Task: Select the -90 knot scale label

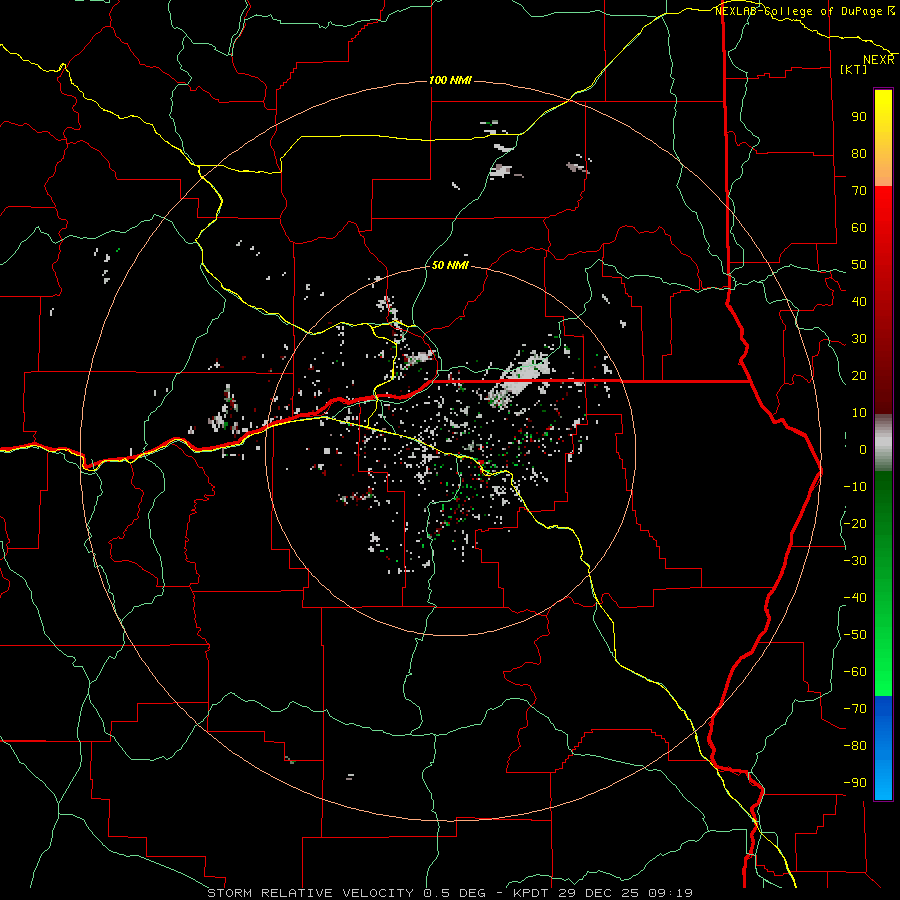Action: 855,783
